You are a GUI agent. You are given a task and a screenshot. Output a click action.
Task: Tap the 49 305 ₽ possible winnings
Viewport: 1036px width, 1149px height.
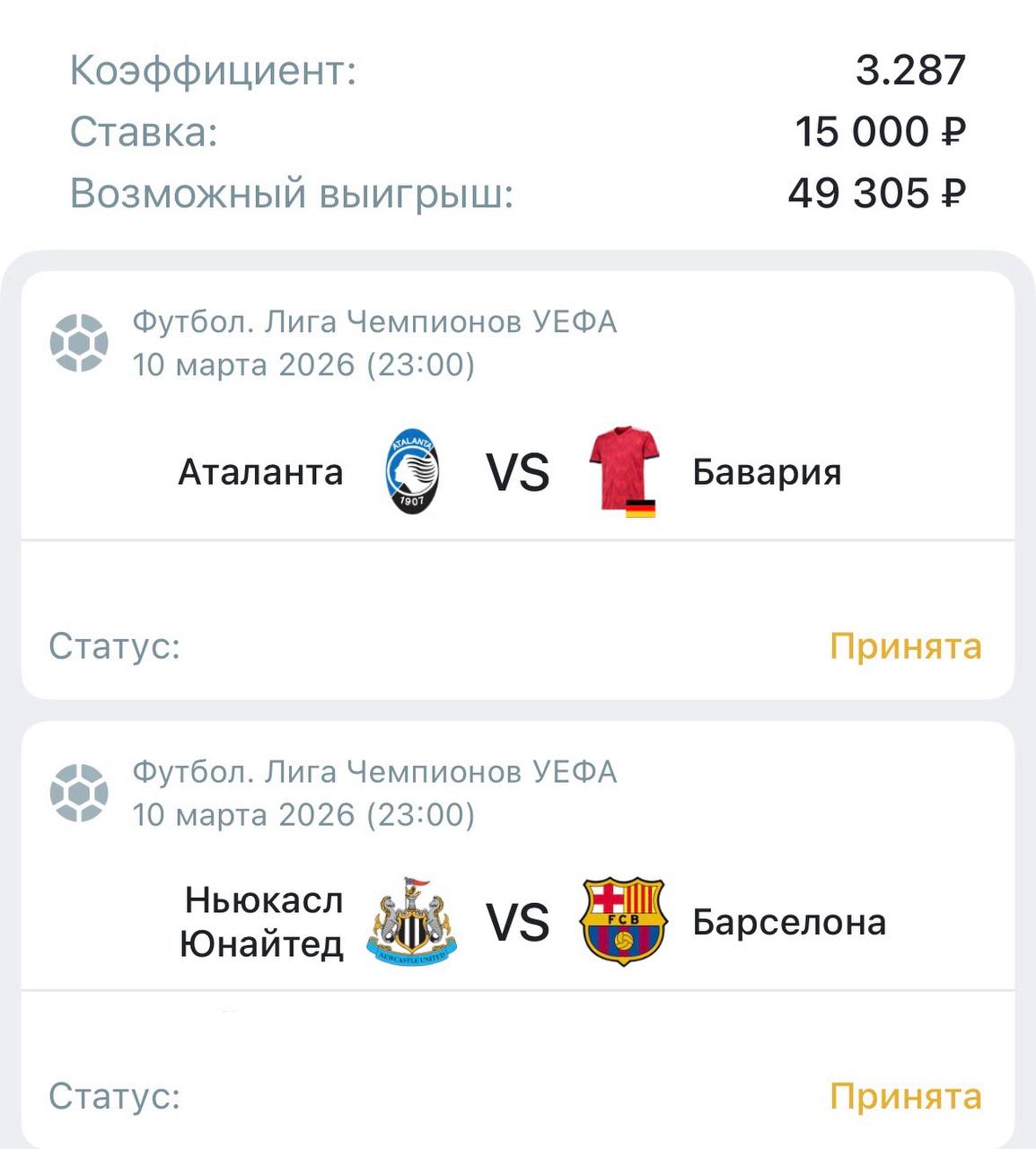(x=876, y=193)
